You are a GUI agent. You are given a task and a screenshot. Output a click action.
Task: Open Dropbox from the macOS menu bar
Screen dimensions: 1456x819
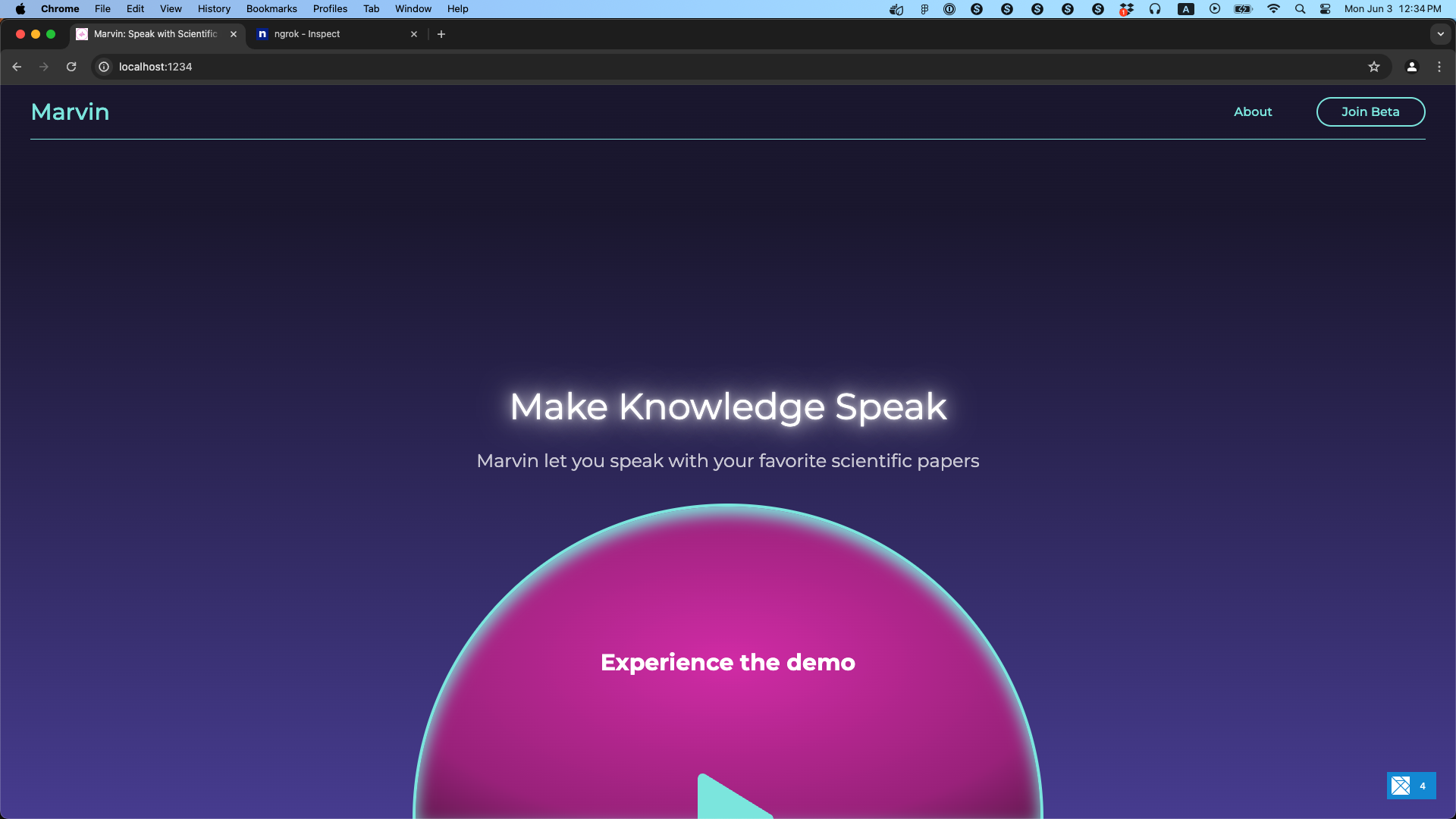pos(1126,9)
